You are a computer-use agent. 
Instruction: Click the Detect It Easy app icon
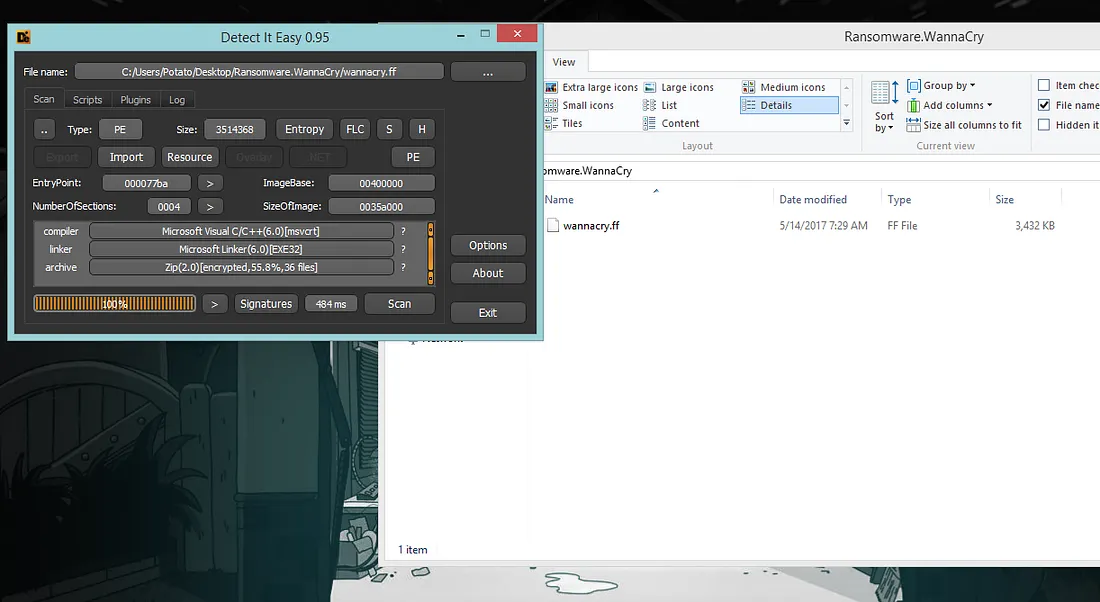click(24, 37)
